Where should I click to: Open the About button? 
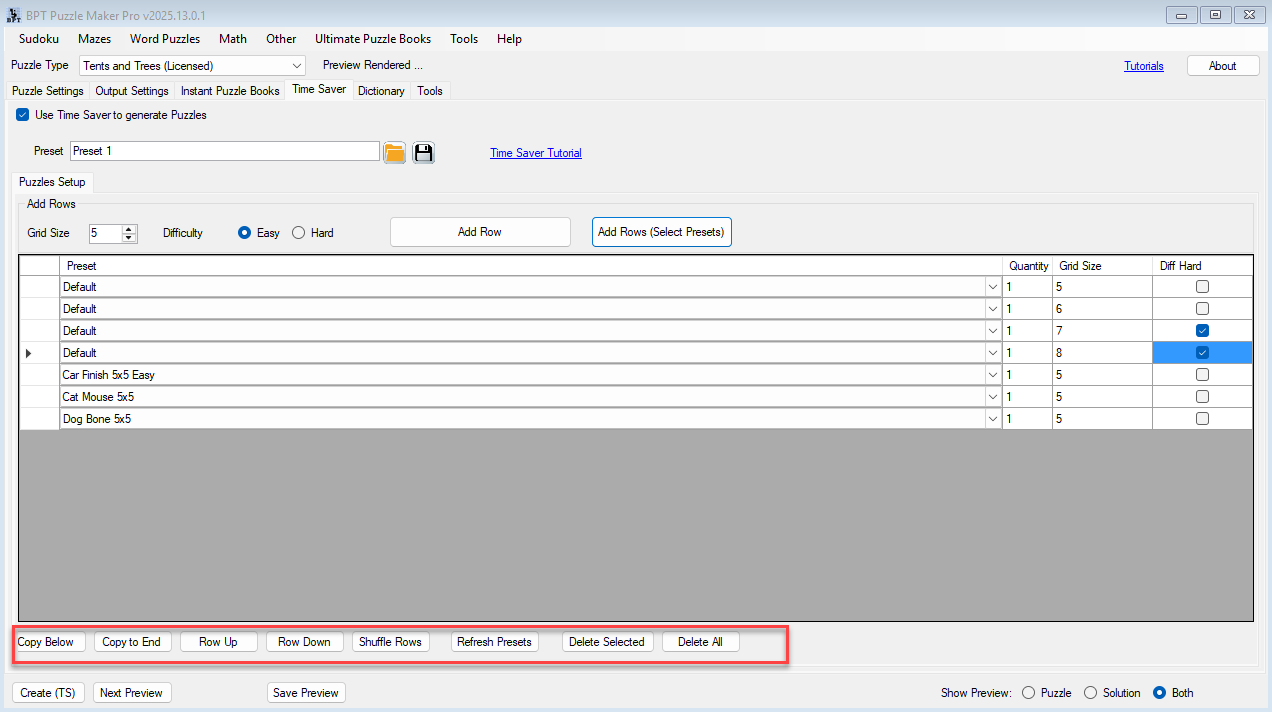1222,66
